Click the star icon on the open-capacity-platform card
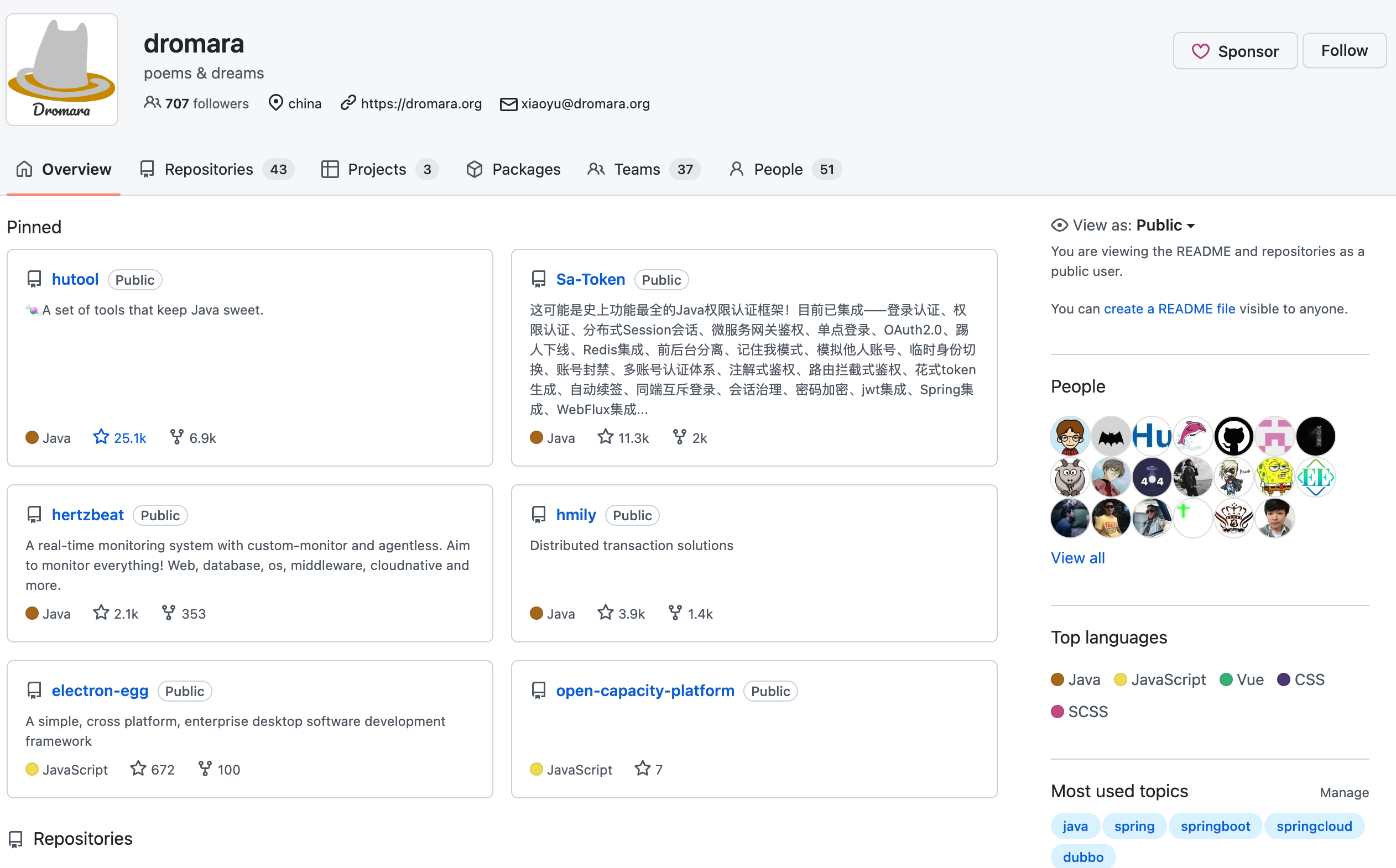1396x868 pixels. [642, 768]
